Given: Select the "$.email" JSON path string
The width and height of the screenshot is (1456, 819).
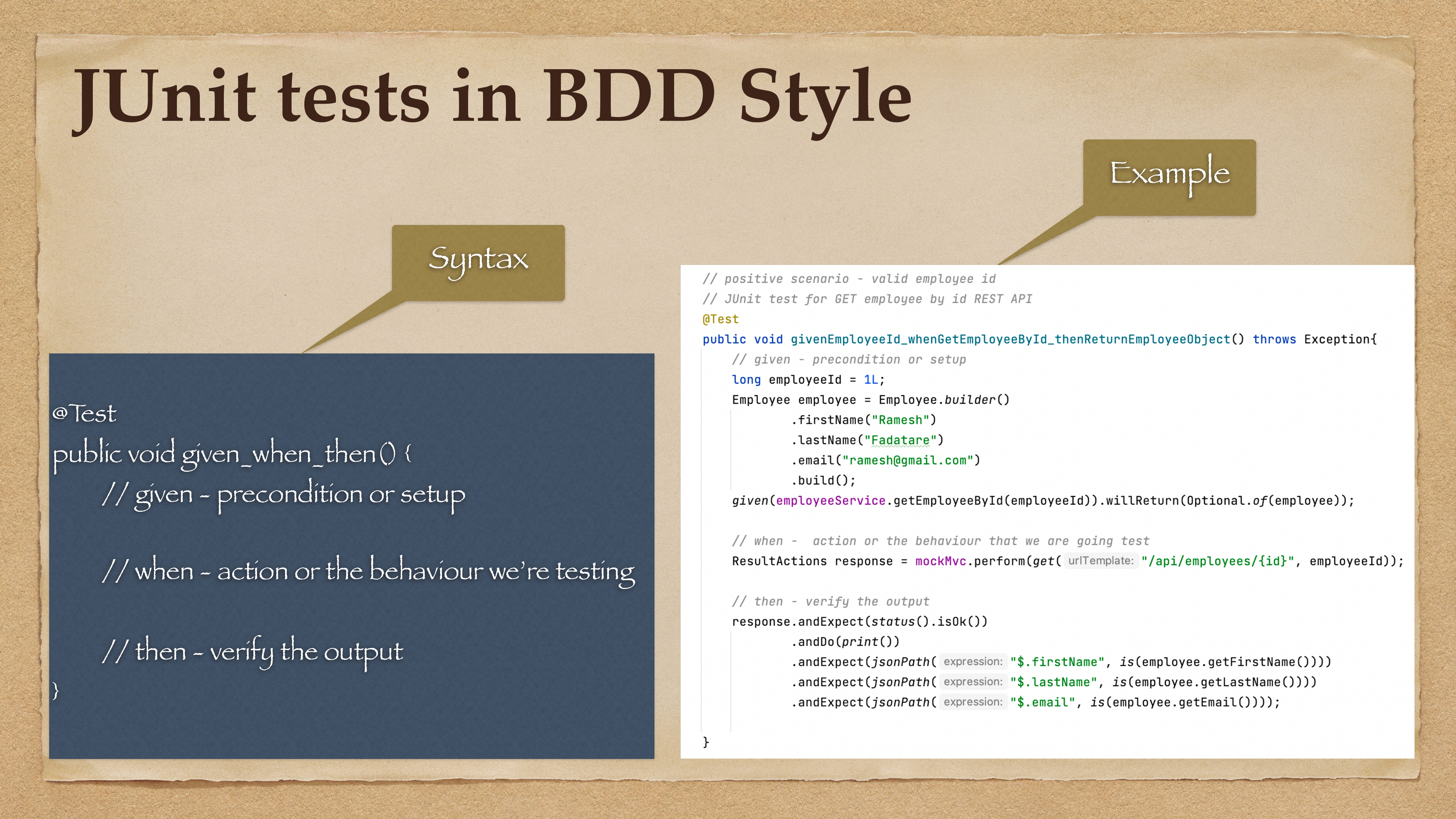Looking at the screenshot, I should (x=1043, y=703).
